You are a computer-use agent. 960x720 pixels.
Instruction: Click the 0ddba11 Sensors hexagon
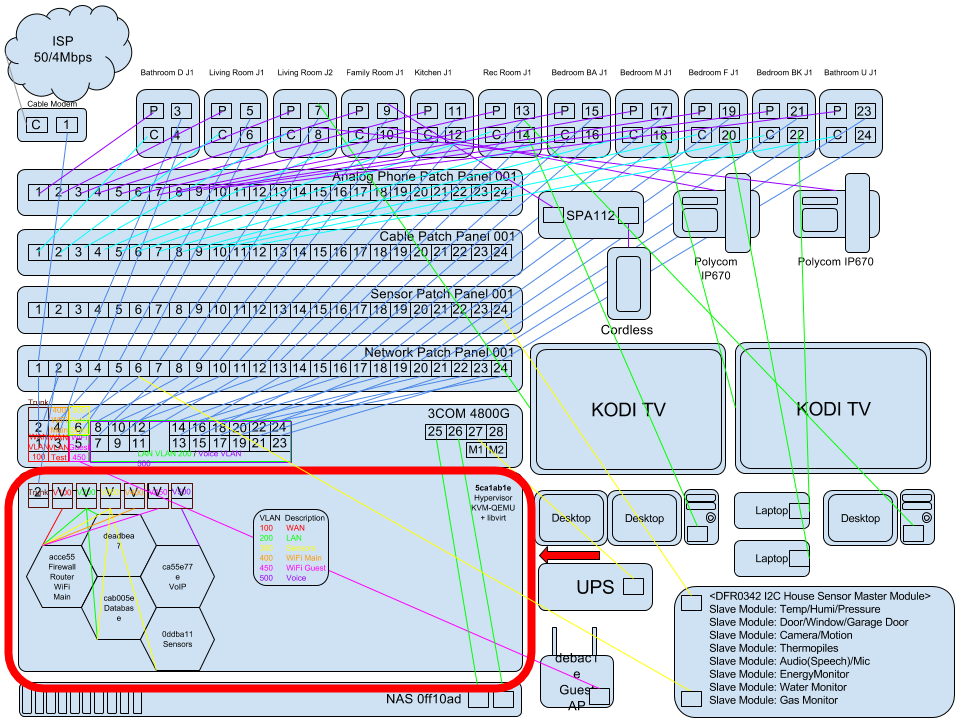click(x=178, y=639)
